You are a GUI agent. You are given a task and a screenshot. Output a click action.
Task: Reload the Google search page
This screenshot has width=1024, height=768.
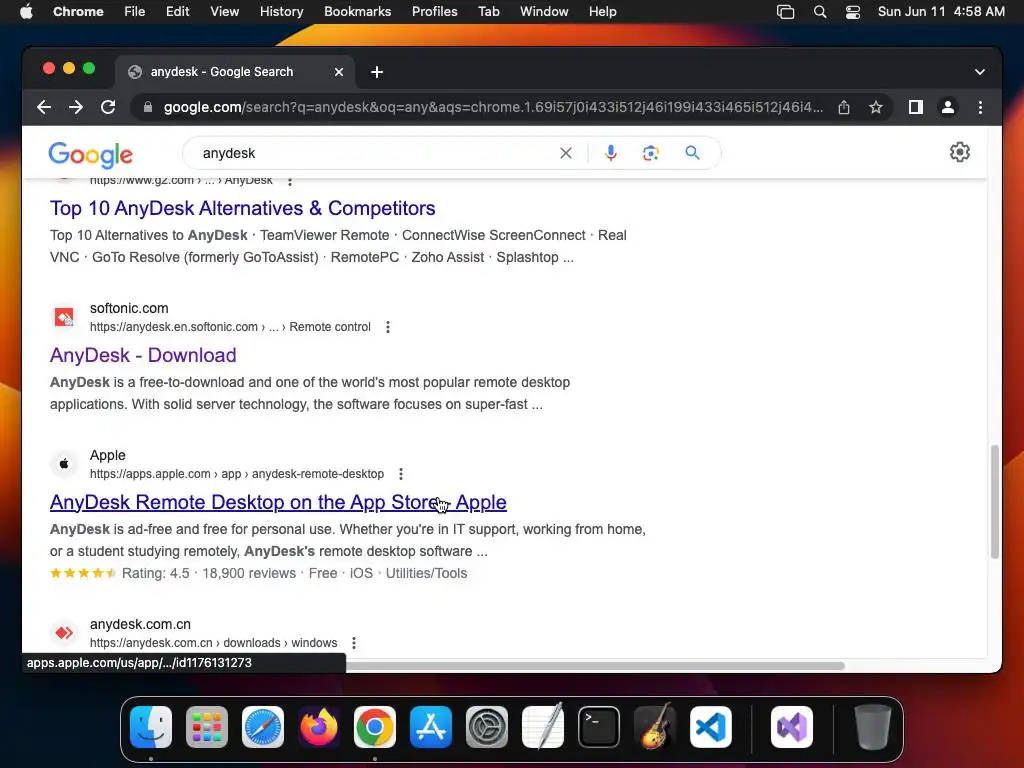[x=108, y=107]
